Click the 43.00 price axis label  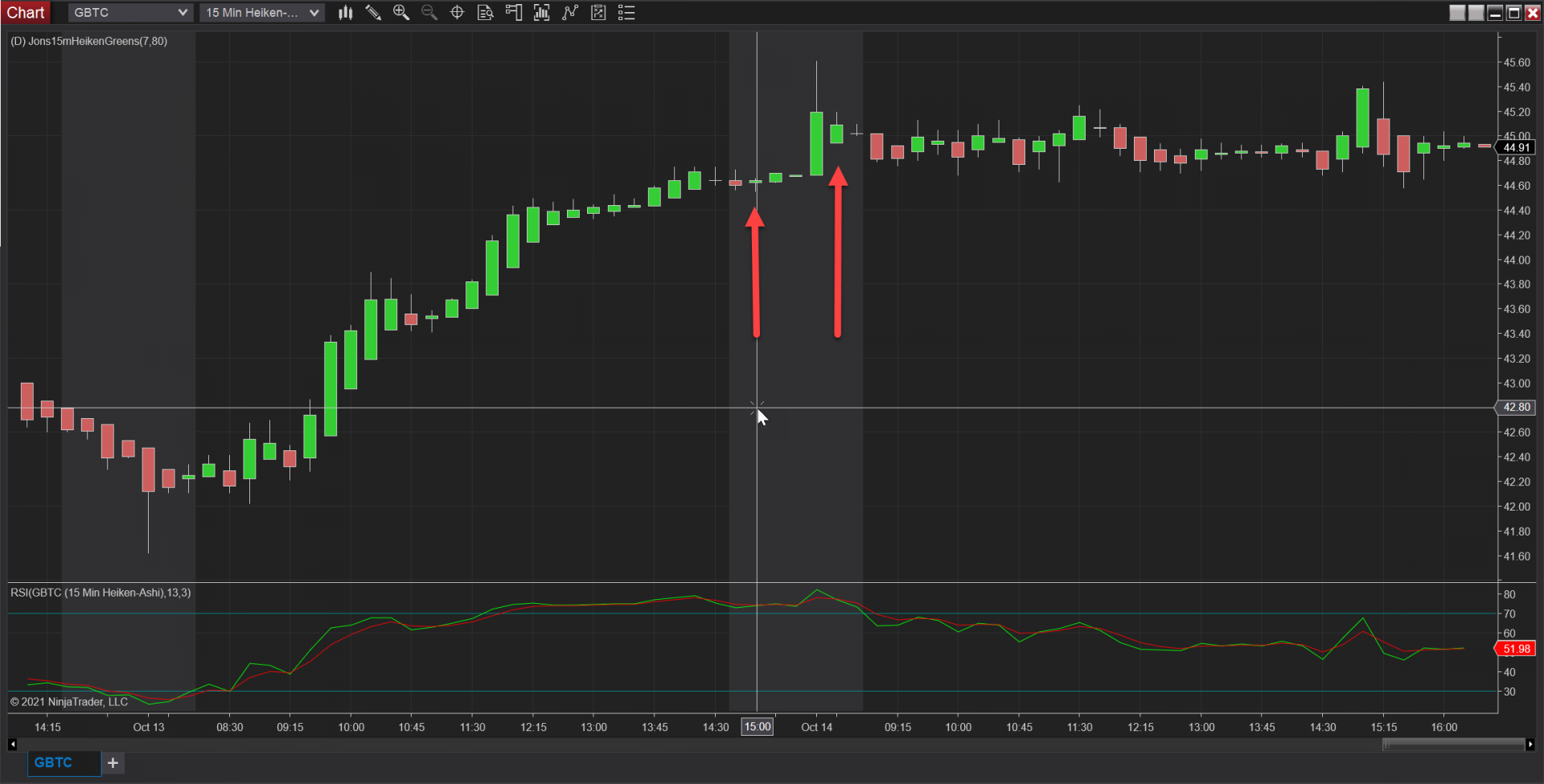pos(1517,384)
